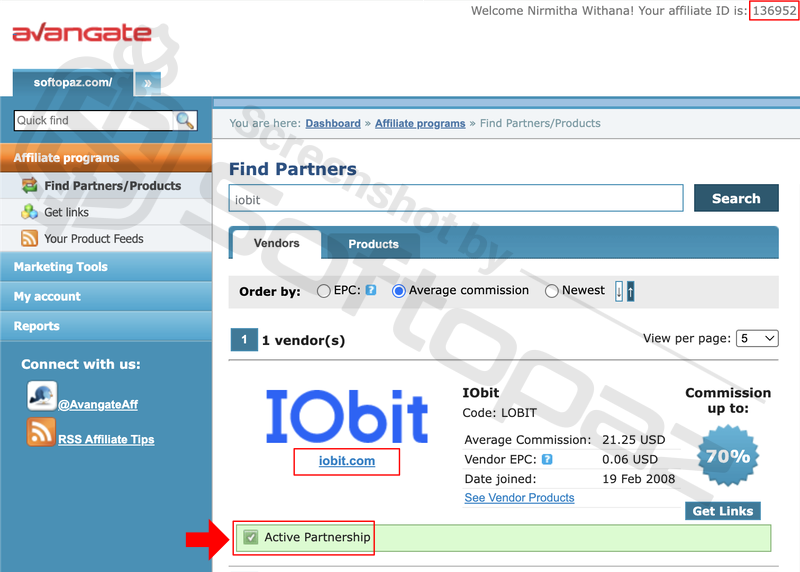Click the 'Code: LOBIT' text

(x=499, y=413)
